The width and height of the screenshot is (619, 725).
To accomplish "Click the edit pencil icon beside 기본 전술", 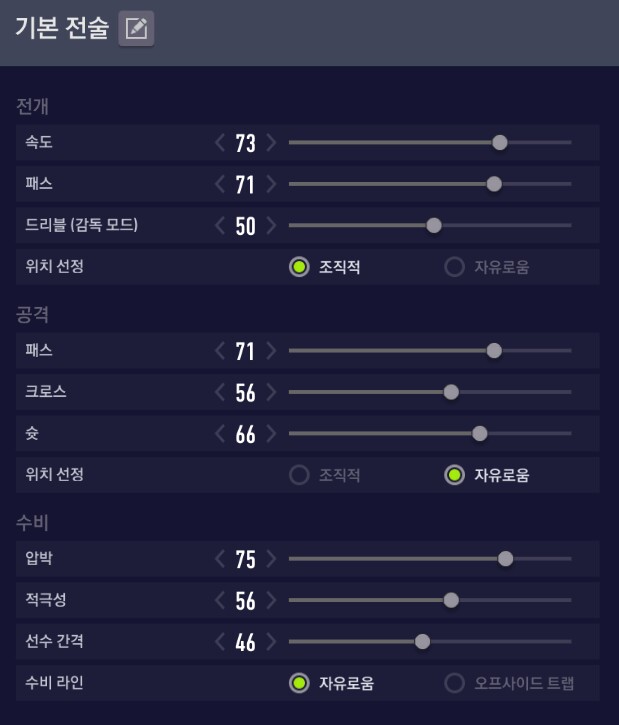I will tap(136, 29).
